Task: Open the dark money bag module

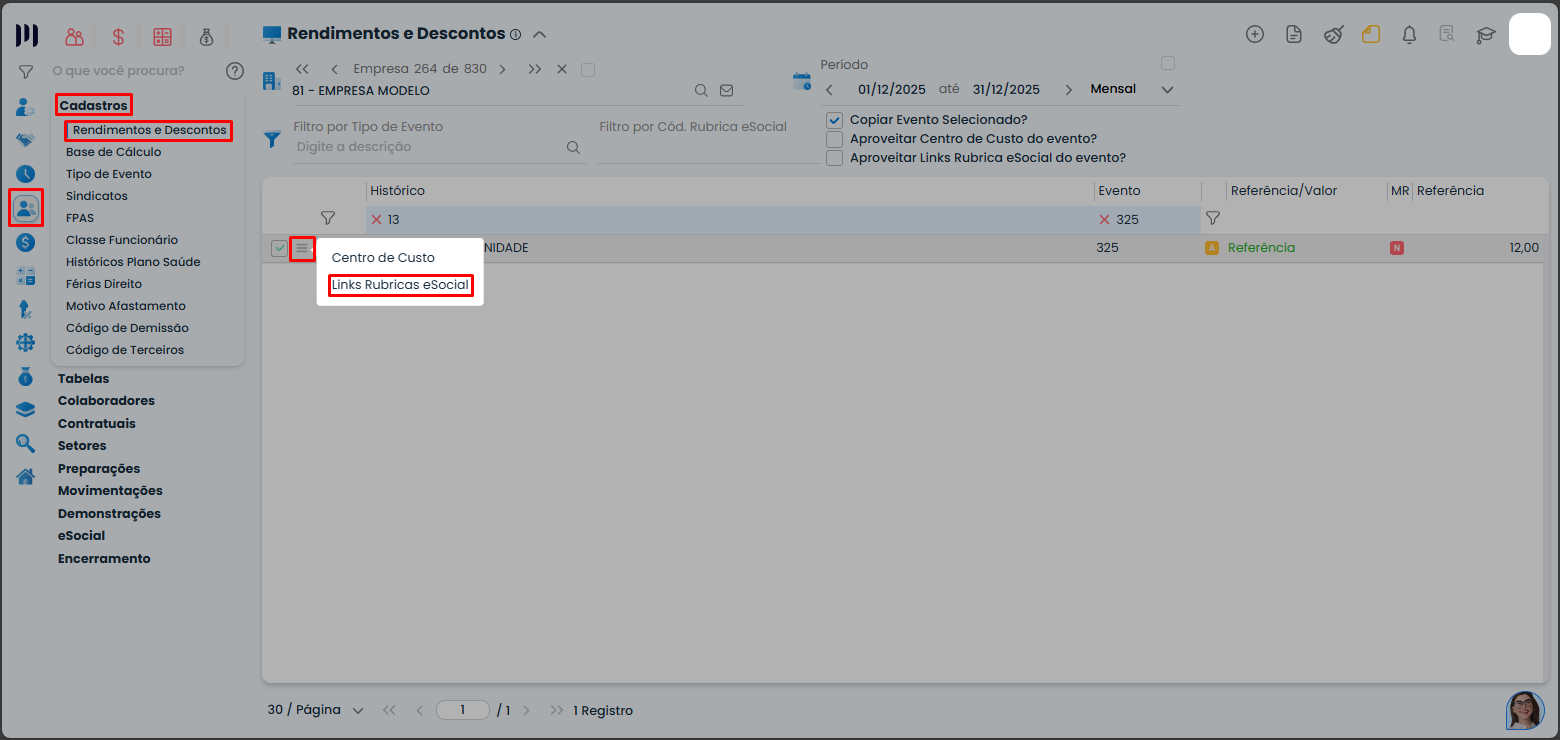Action: coord(206,37)
